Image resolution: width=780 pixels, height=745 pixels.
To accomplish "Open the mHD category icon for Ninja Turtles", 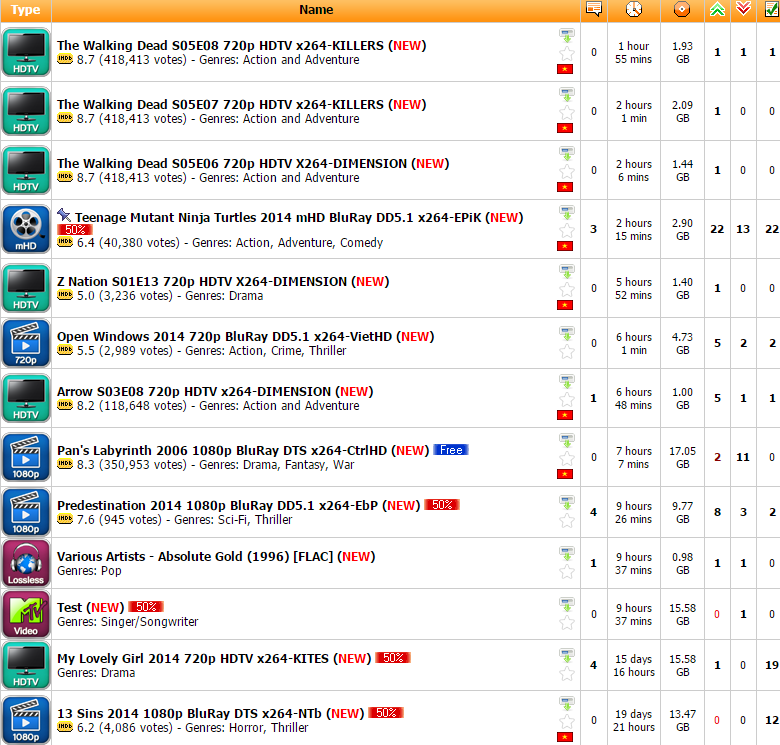I will 26,229.
